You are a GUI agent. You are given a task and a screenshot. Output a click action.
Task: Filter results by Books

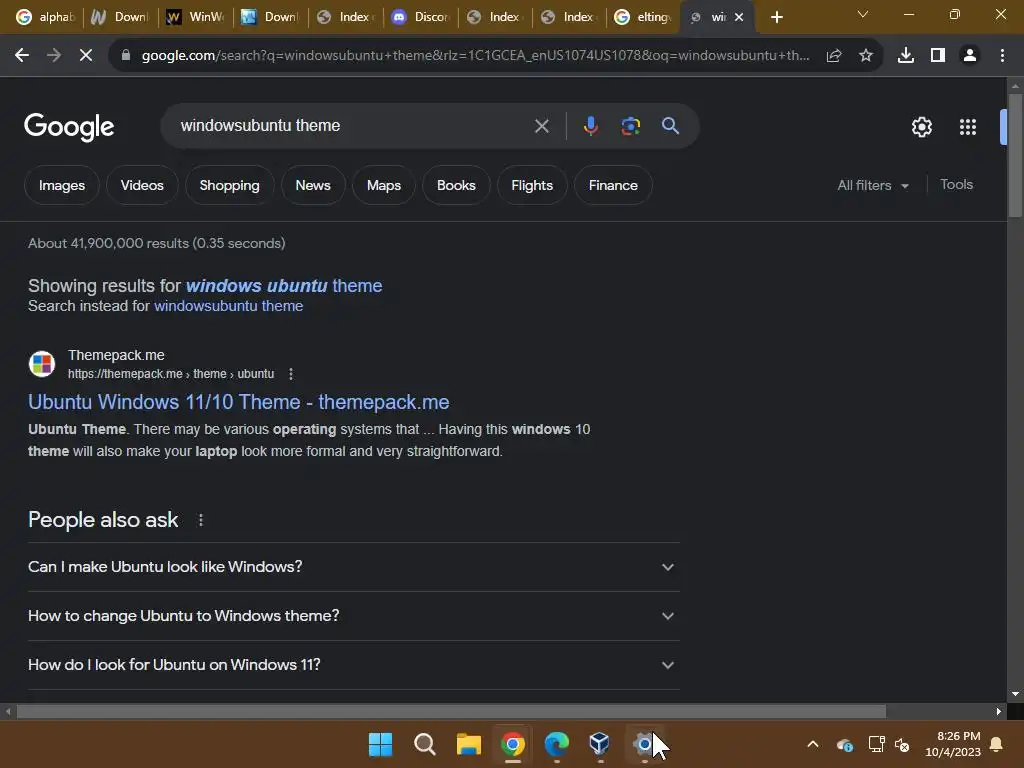(x=456, y=185)
